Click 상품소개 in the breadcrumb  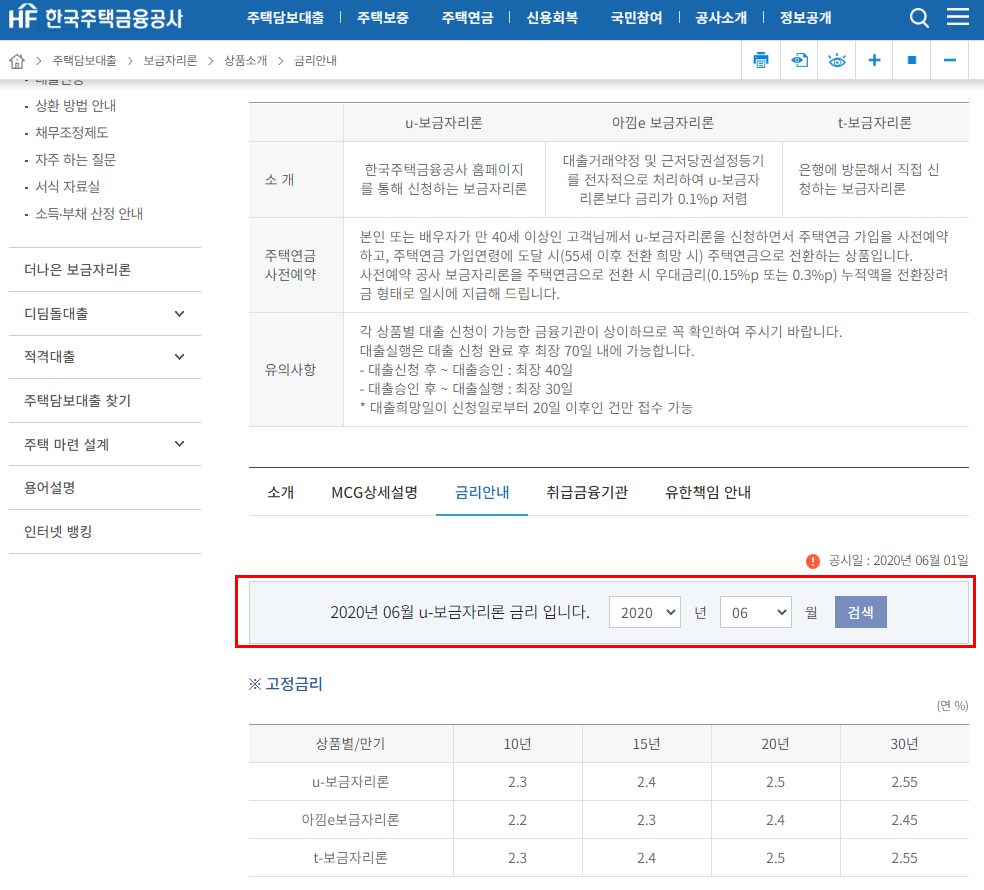[x=245, y=61]
